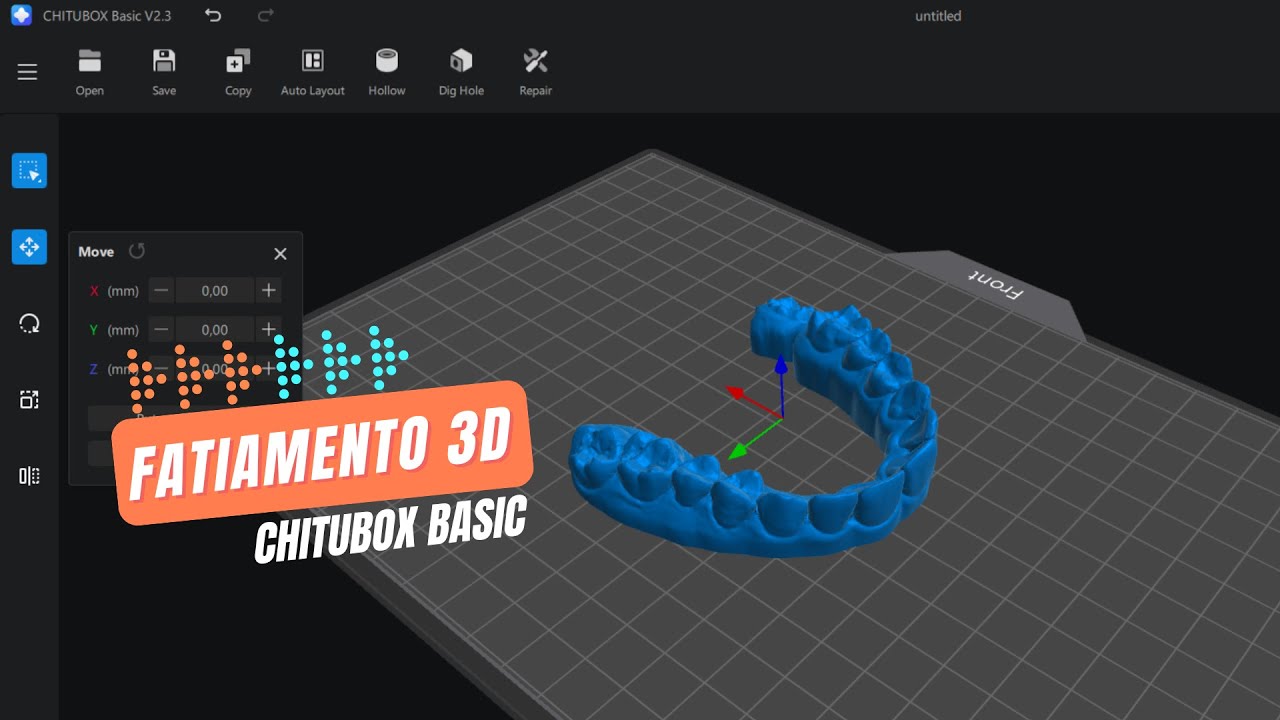Open the hamburger main menu

click(27, 72)
